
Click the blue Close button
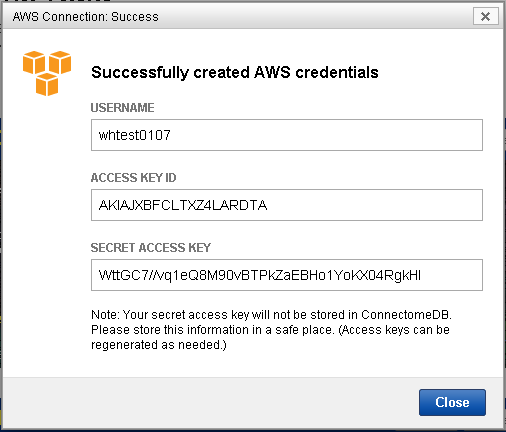pos(452,402)
